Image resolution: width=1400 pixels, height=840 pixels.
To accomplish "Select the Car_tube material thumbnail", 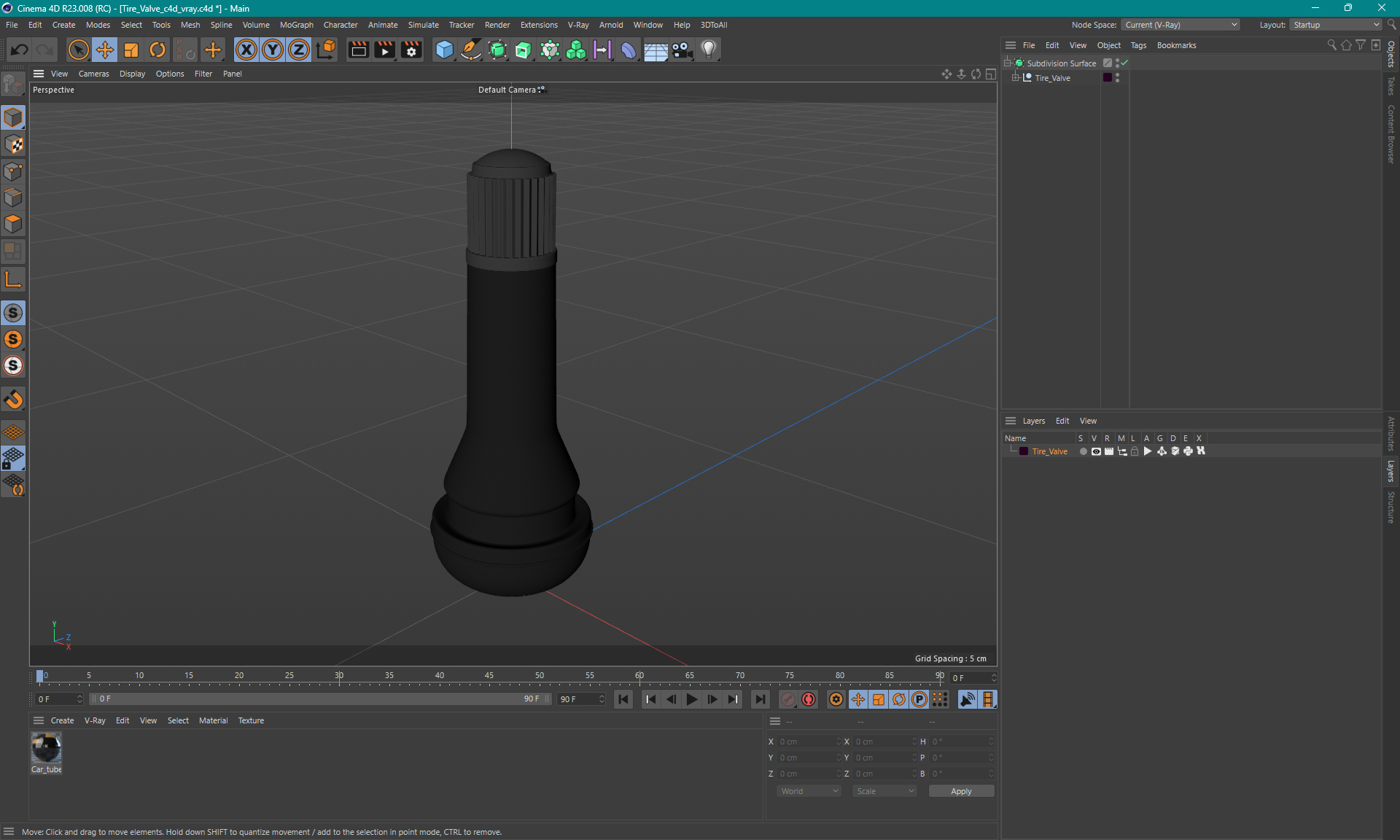I will coord(46,747).
